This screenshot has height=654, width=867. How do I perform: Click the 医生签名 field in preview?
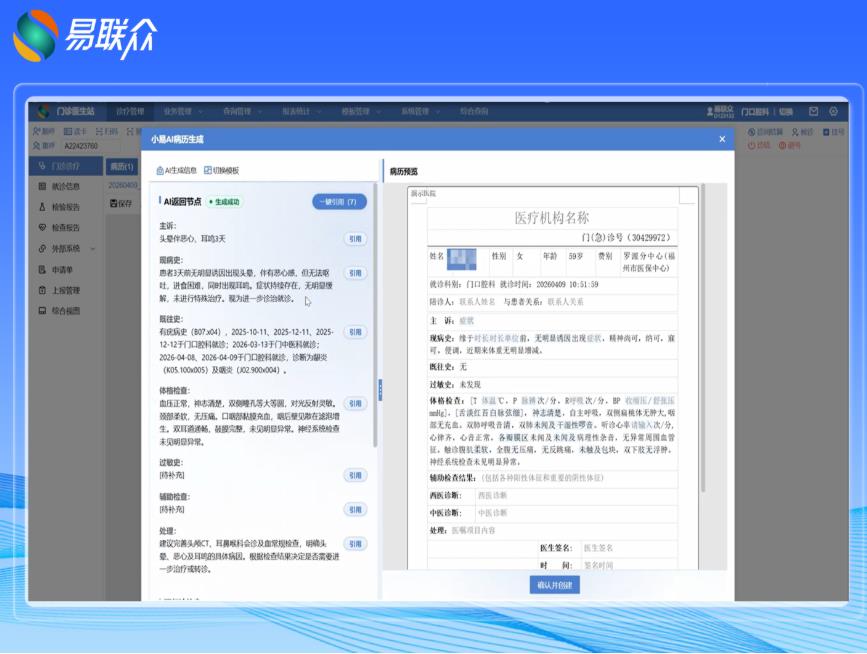click(x=629, y=548)
